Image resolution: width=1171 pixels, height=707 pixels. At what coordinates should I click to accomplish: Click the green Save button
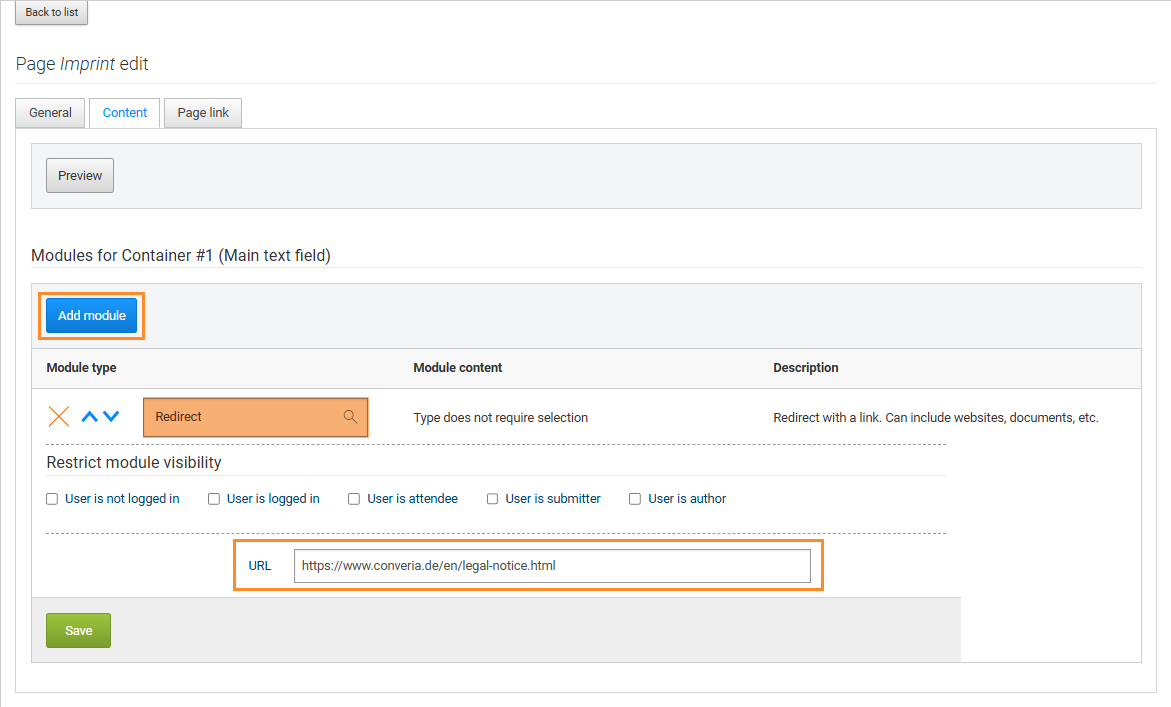click(x=78, y=630)
